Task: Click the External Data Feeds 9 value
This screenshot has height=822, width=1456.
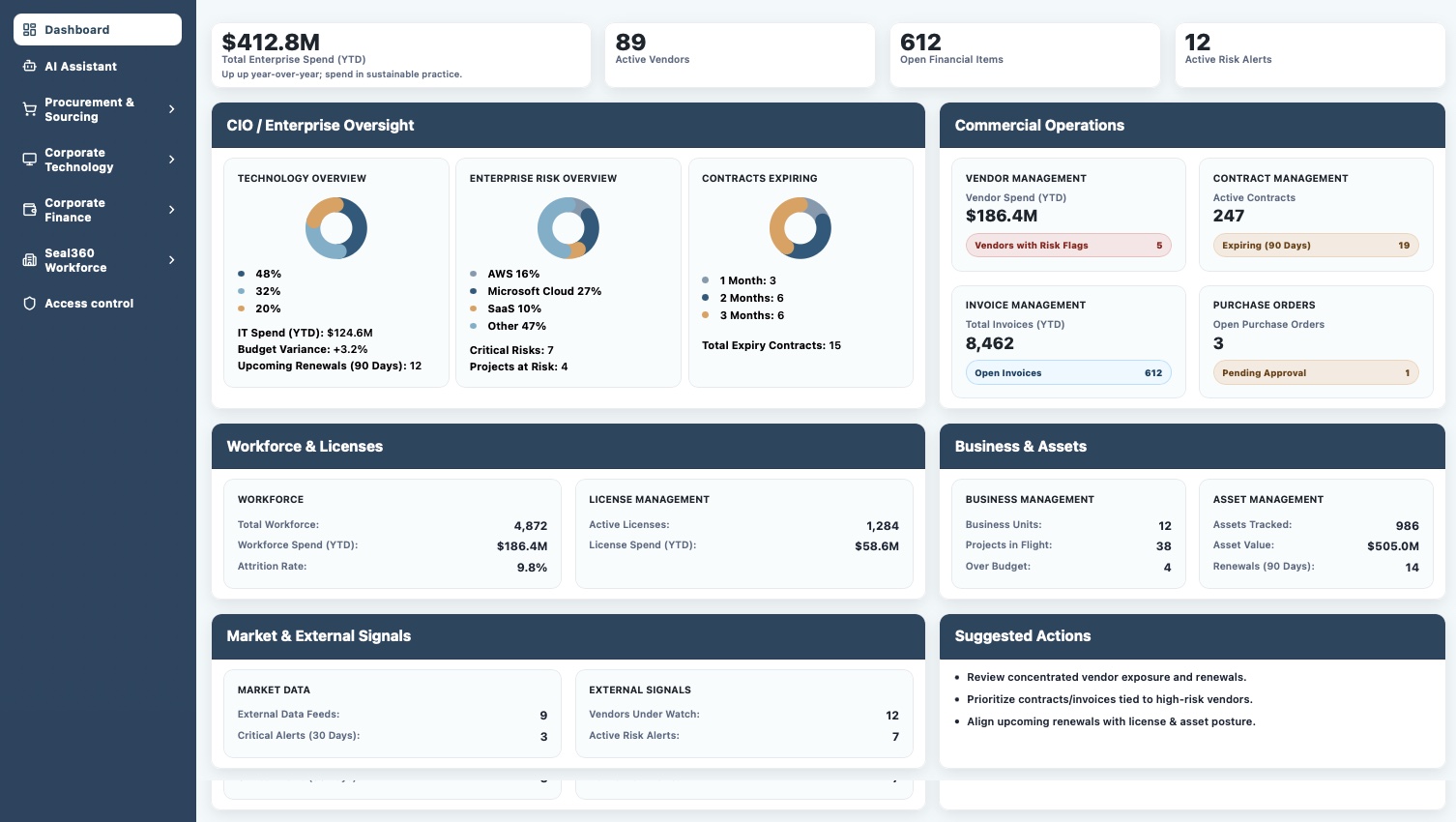Action: [x=543, y=716]
